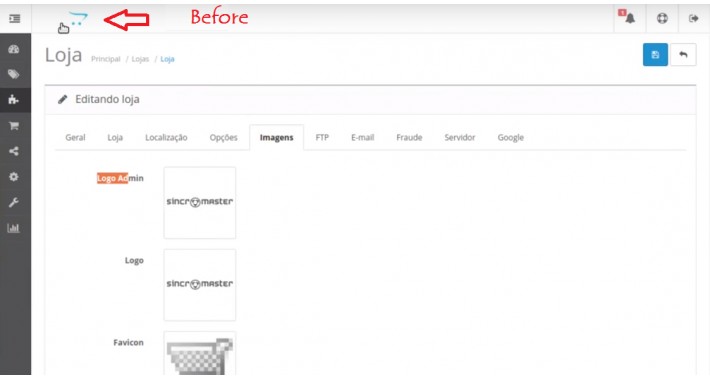The width and height of the screenshot is (710, 380).
Task: Click the Favicon field label
Action: click(128, 342)
